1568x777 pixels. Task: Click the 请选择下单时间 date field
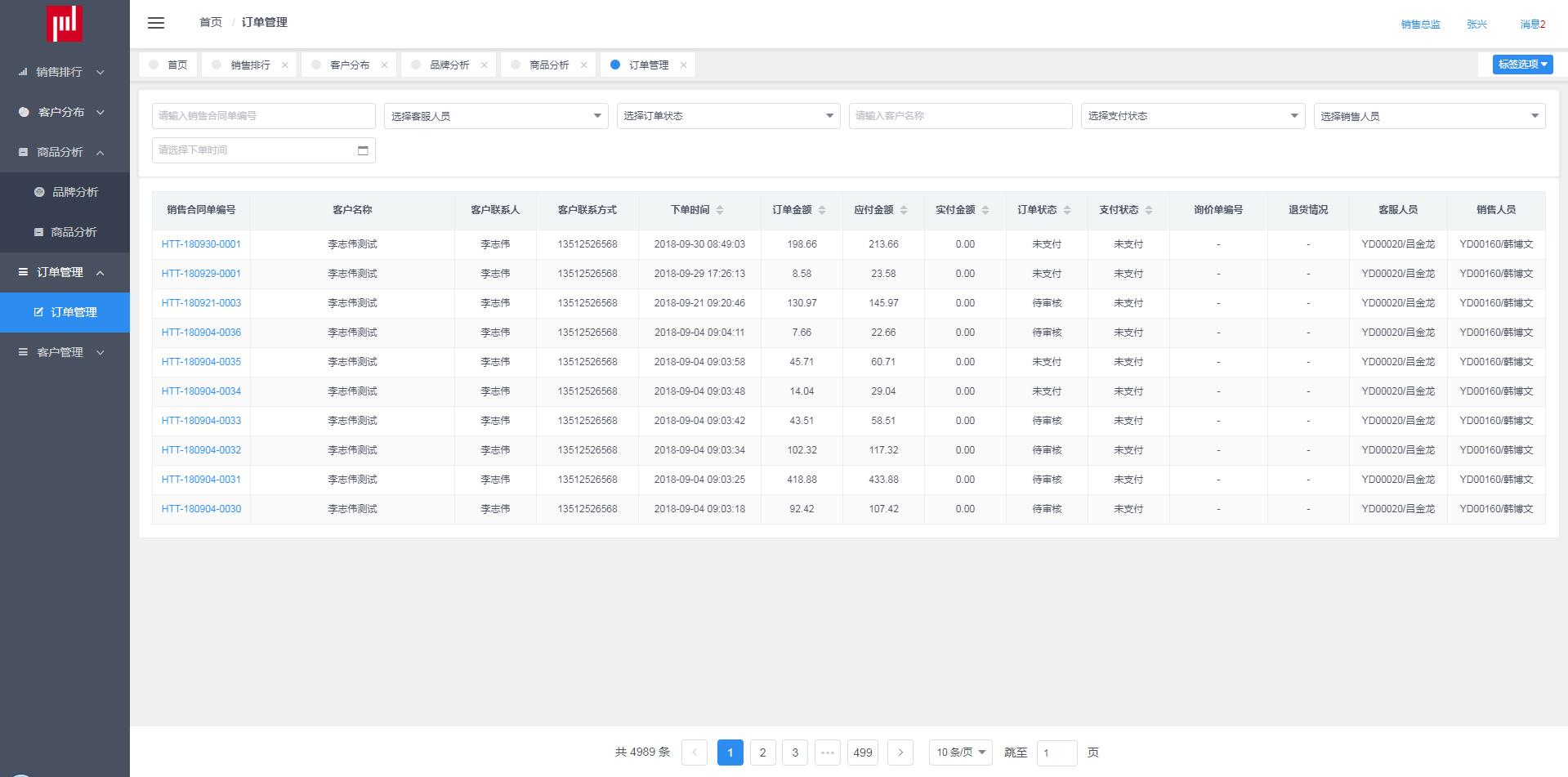[x=264, y=150]
